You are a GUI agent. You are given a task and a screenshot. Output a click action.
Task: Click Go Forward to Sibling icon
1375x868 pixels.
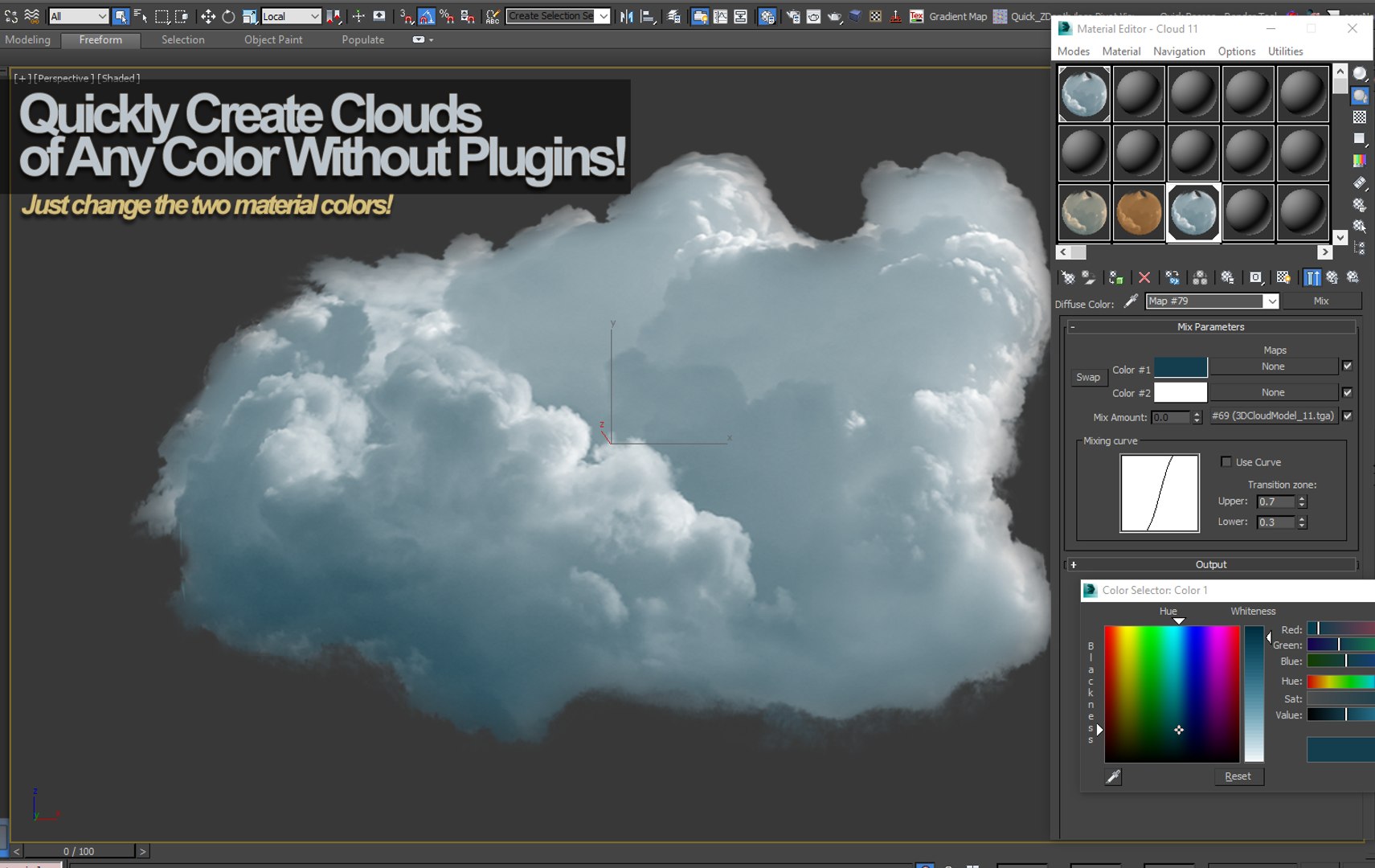[1353, 277]
